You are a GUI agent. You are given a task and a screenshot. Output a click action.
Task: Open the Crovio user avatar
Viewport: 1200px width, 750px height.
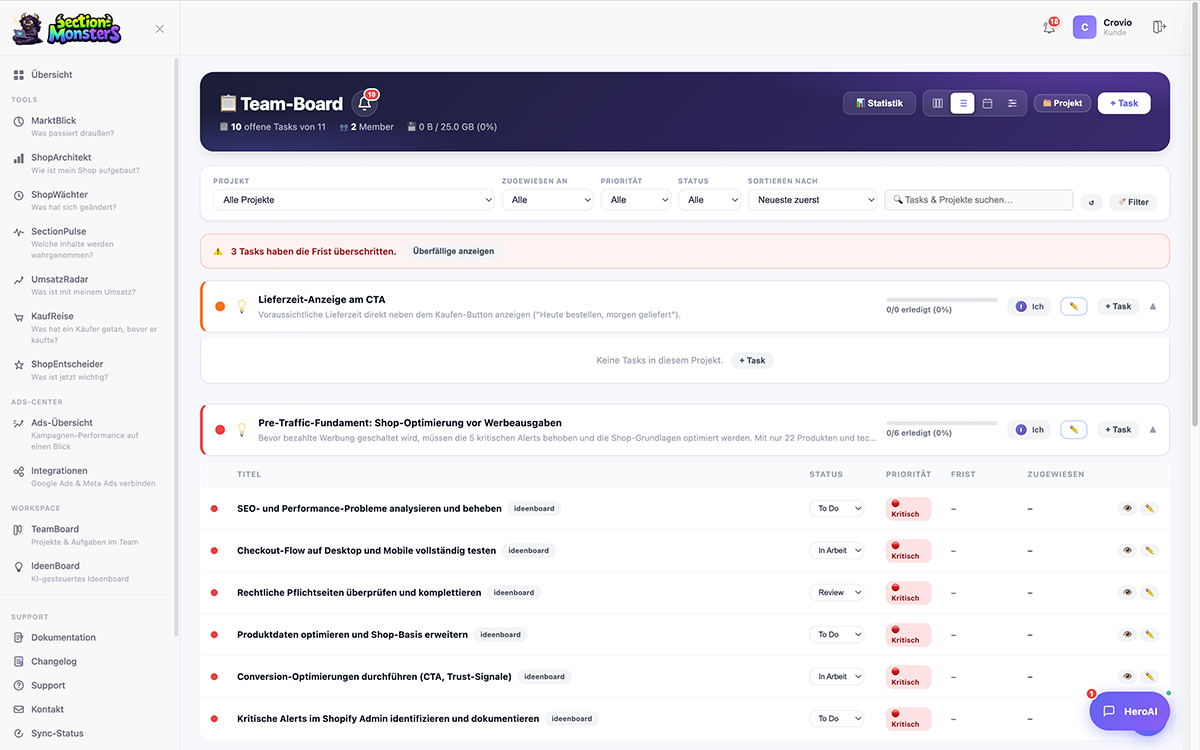(1085, 27)
